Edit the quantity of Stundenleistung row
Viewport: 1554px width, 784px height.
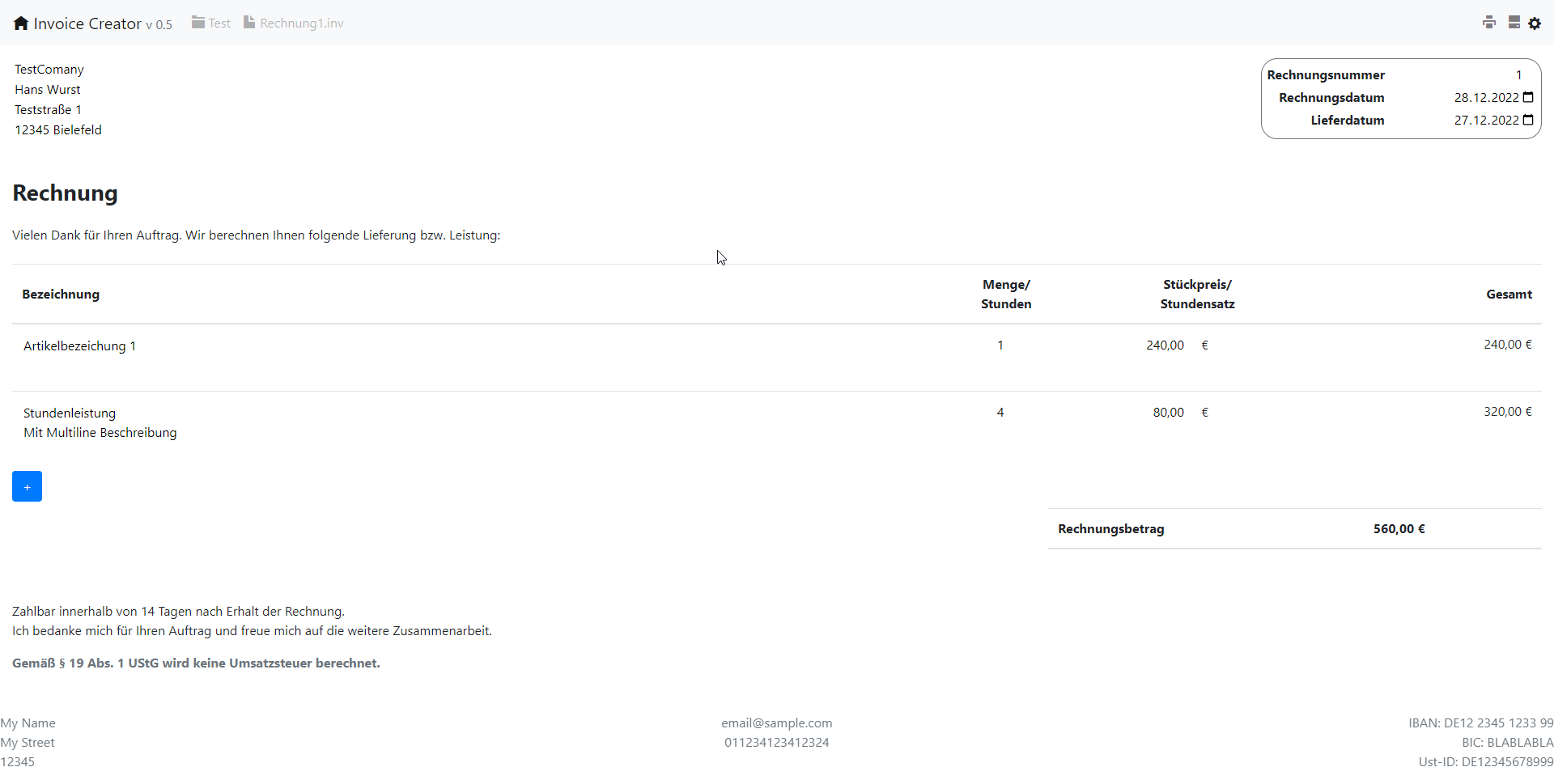[x=1000, y=413]
